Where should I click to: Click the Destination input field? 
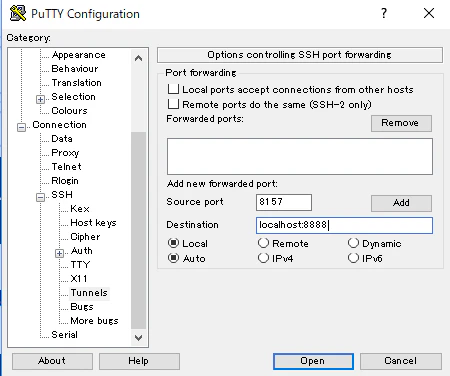click(x=344, y=225)
